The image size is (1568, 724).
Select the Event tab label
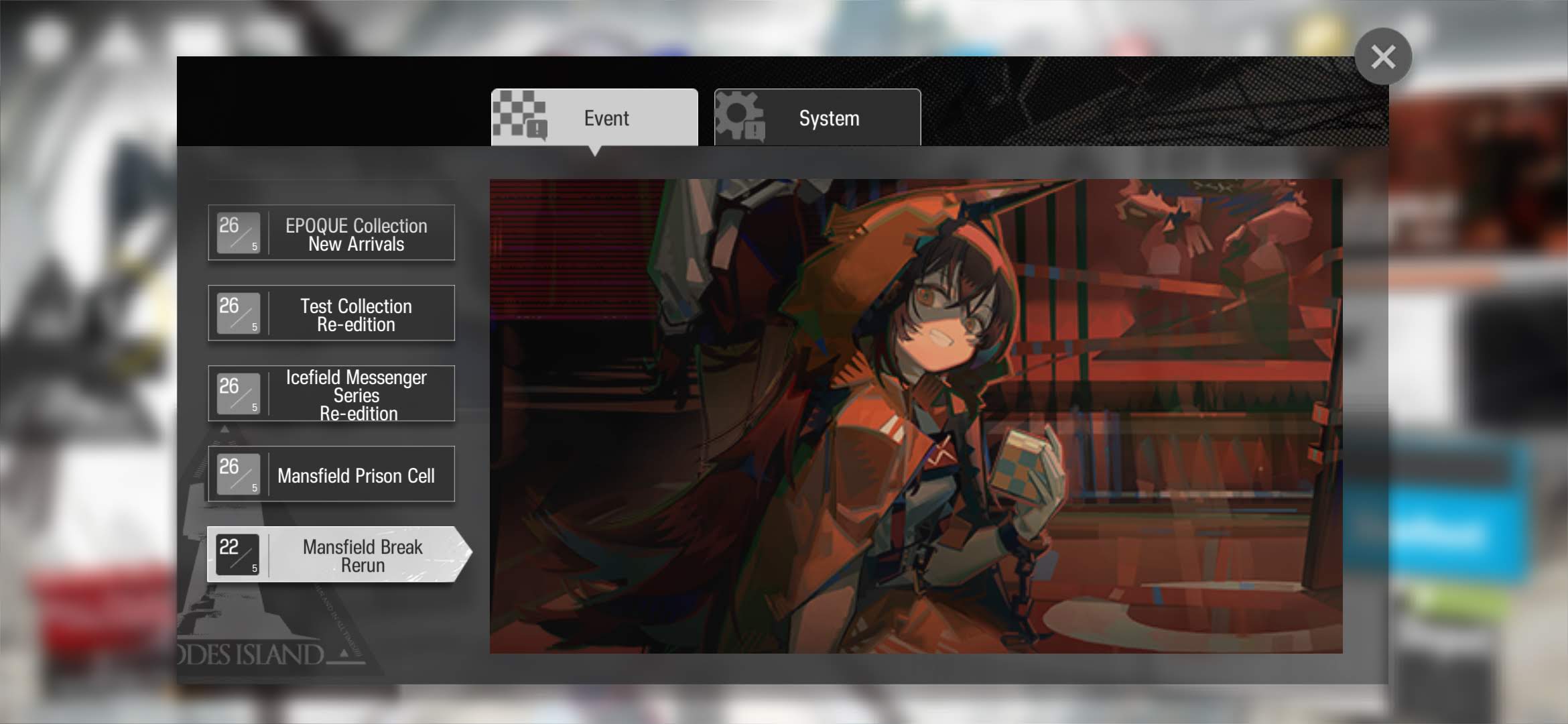coord(606,119)
